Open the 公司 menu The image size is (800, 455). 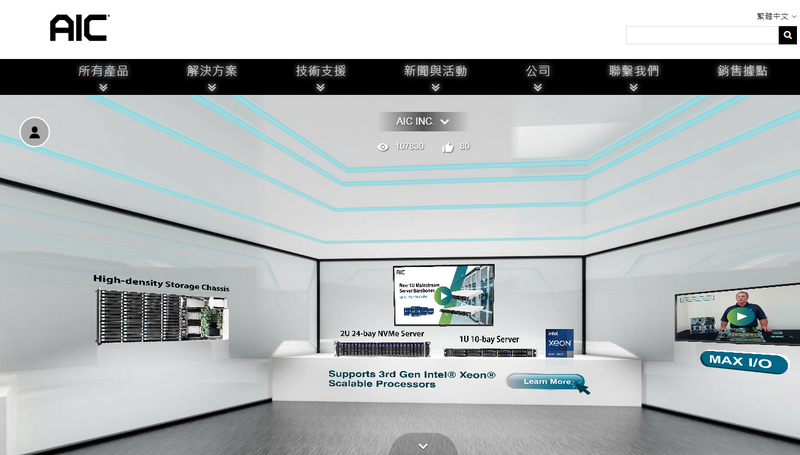pyautogui.click(x=538, y=71)
